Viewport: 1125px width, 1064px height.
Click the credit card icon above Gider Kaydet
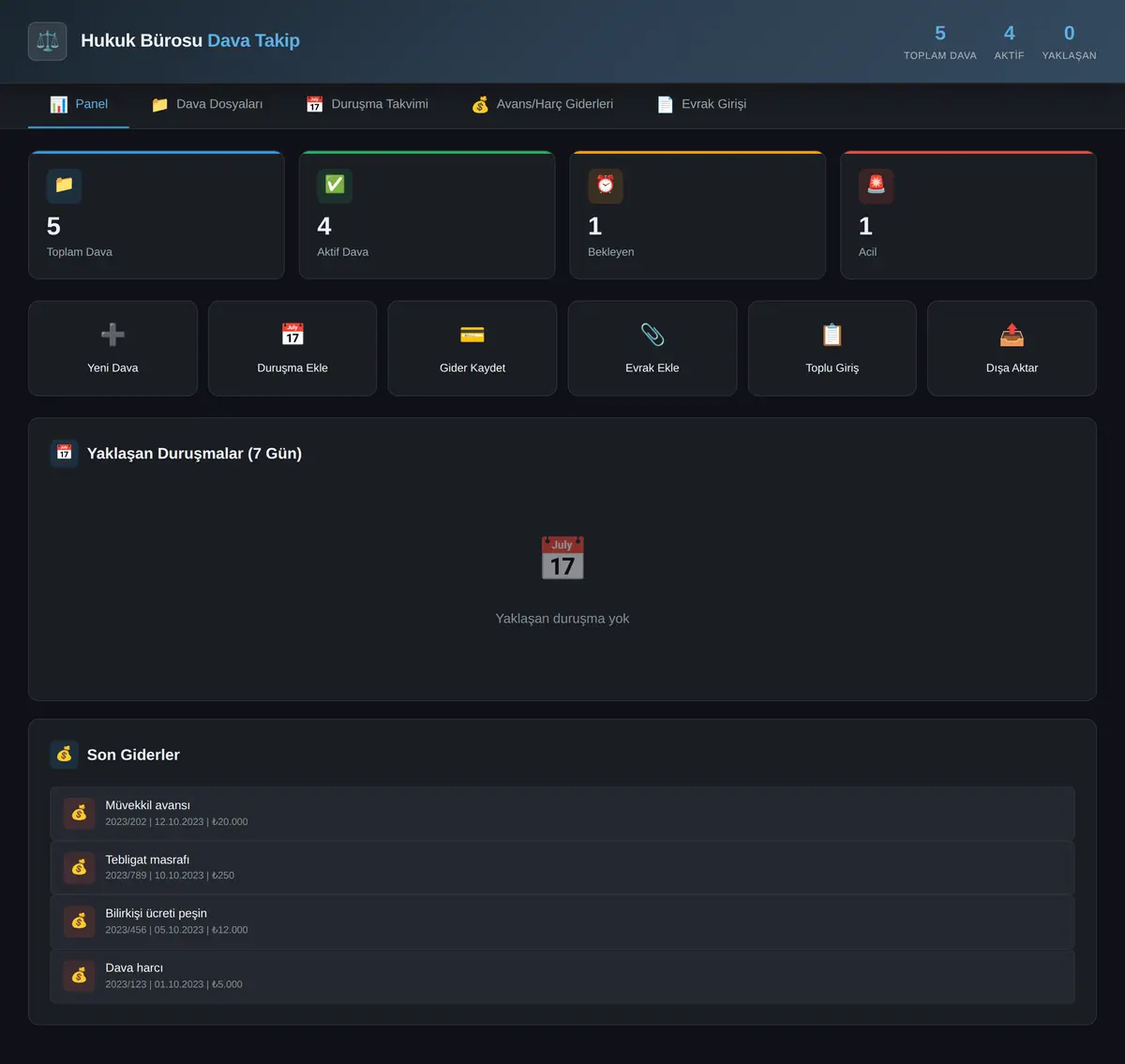[x=472, y=335]
